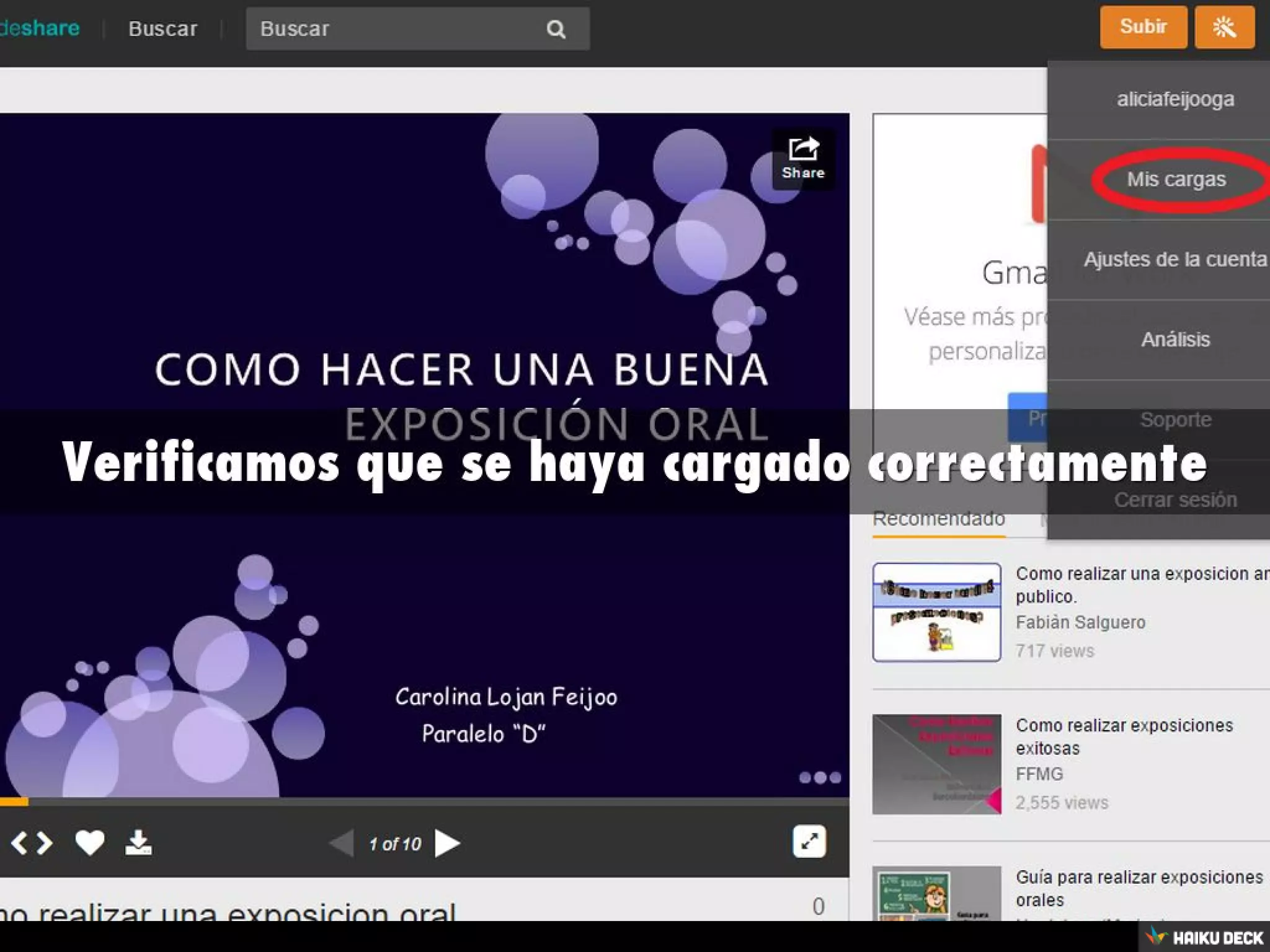Click the Buscar link in header
1270x952 pixels.
click(x=162, y=29)
